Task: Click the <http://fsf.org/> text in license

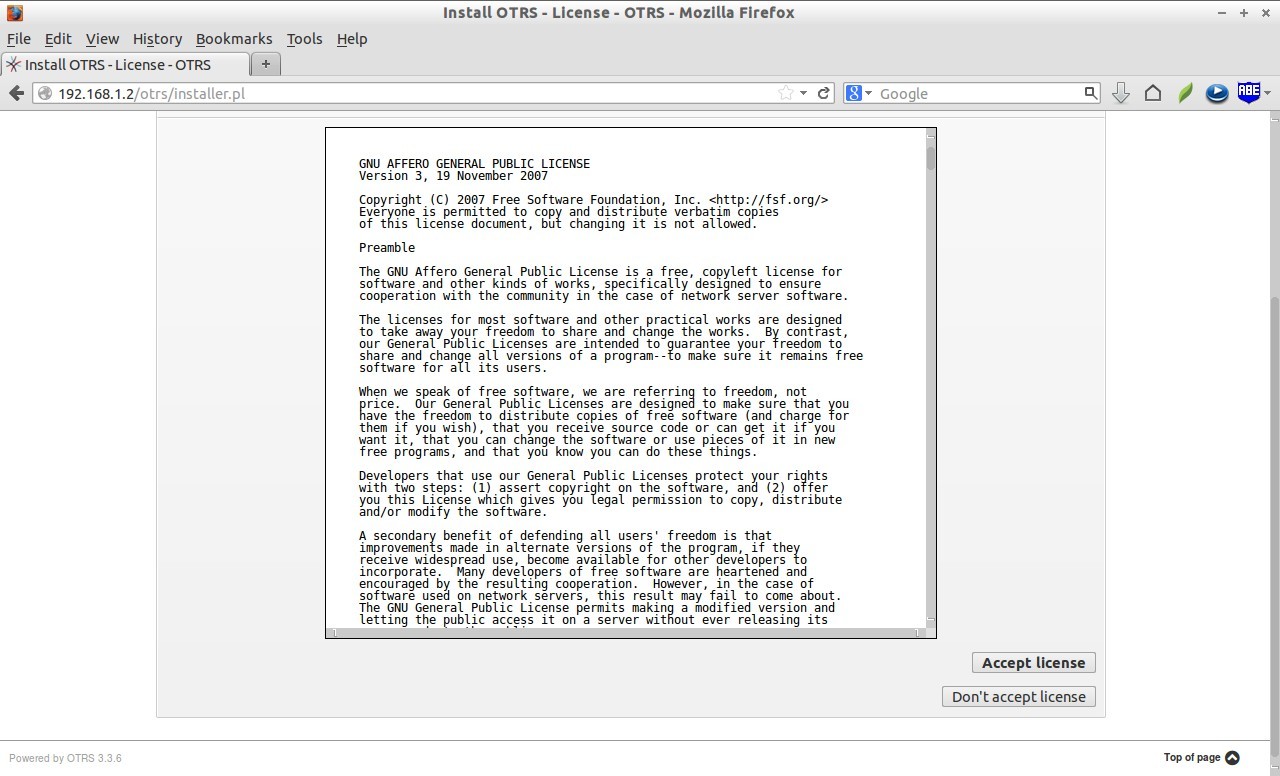Action: coord(769,200)
